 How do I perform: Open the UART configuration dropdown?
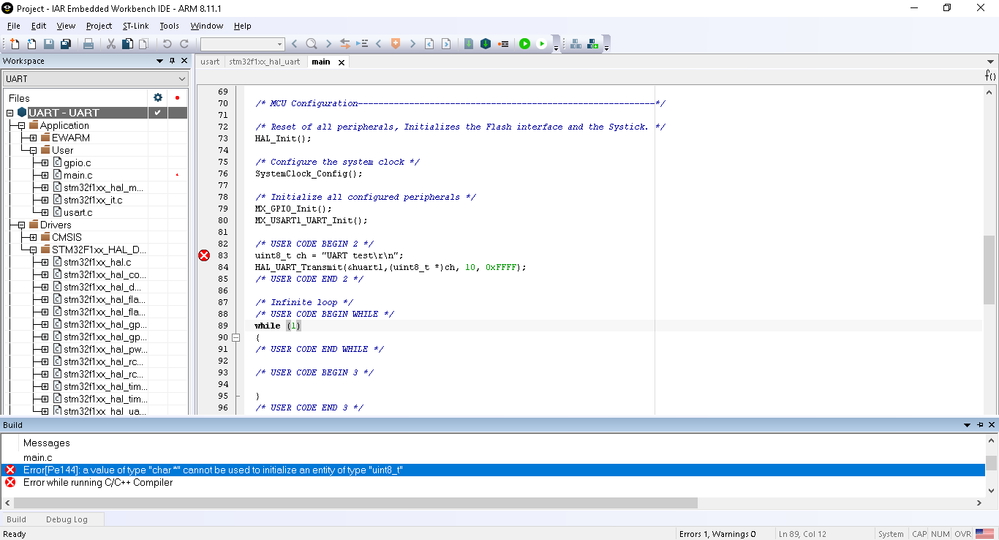coord(96,79)
